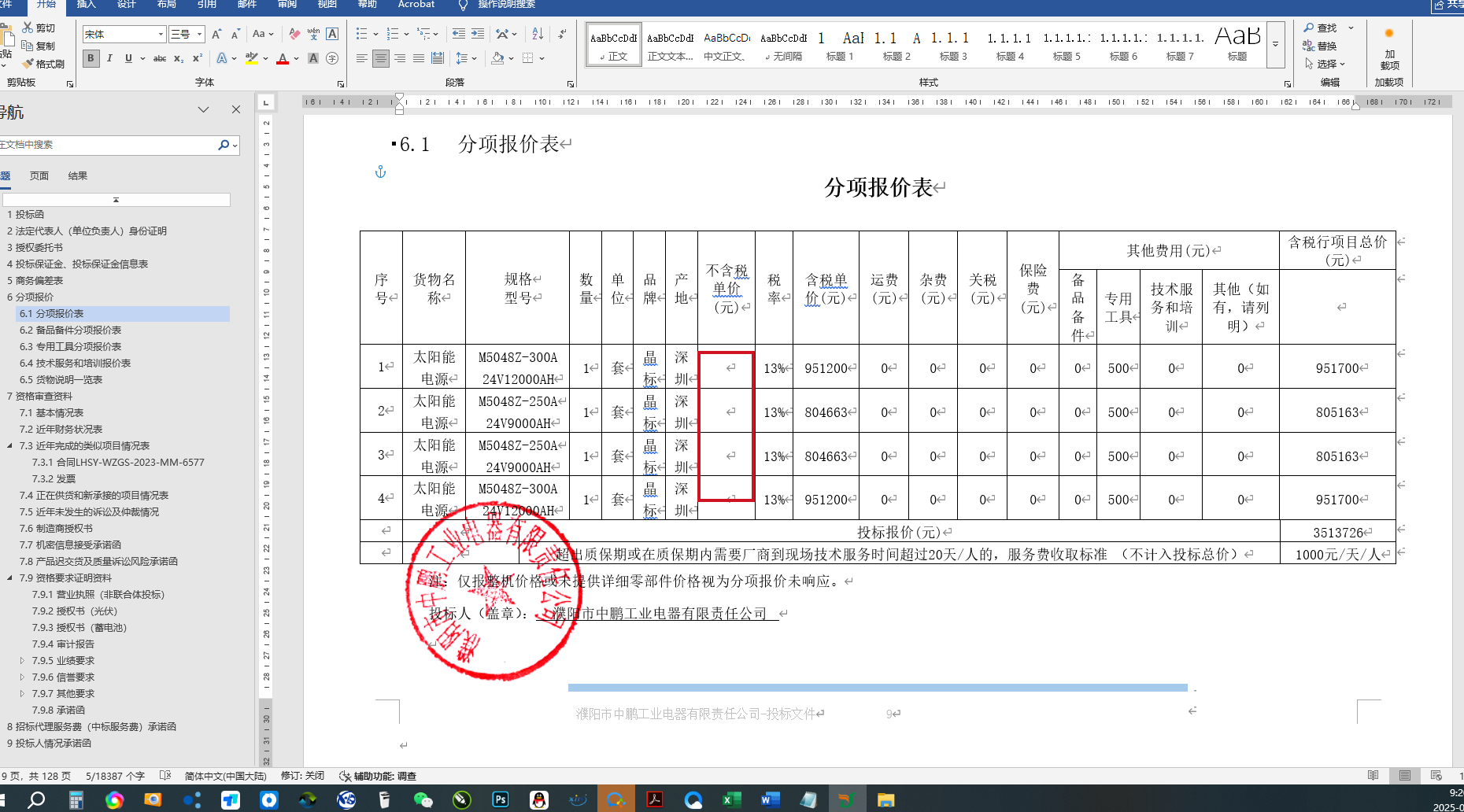Open the Insert (插入) ribbon tab

(x=86, y=5)
